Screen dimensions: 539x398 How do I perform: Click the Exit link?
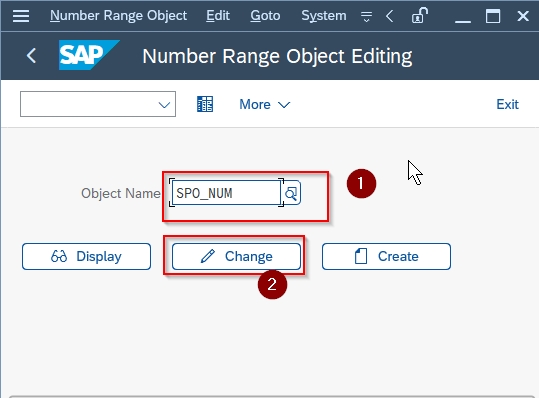(507, 104)
